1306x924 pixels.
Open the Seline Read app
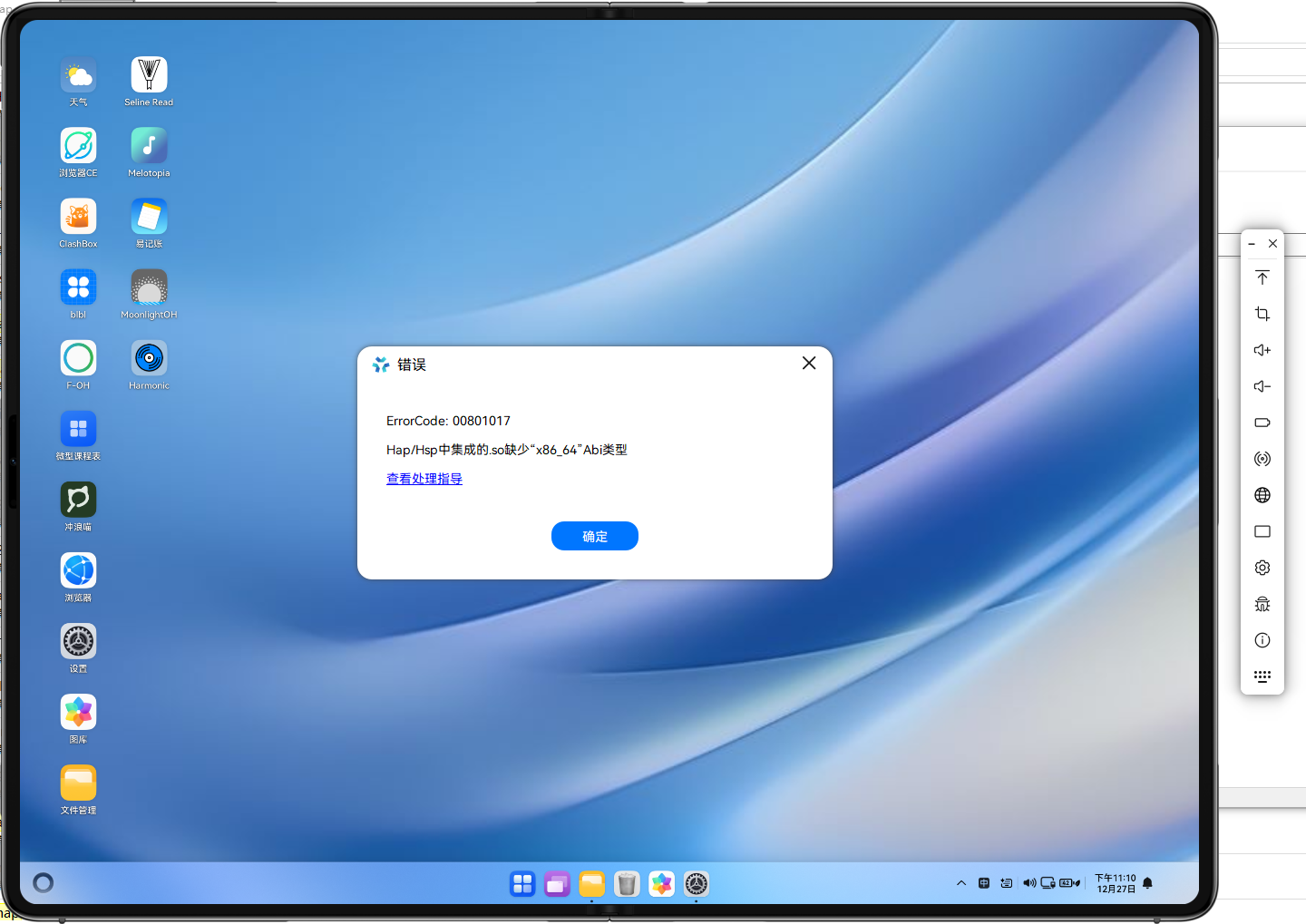[148, 74]
